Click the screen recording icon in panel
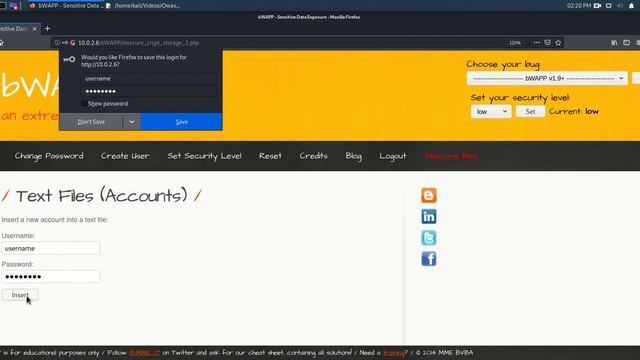 598,6
